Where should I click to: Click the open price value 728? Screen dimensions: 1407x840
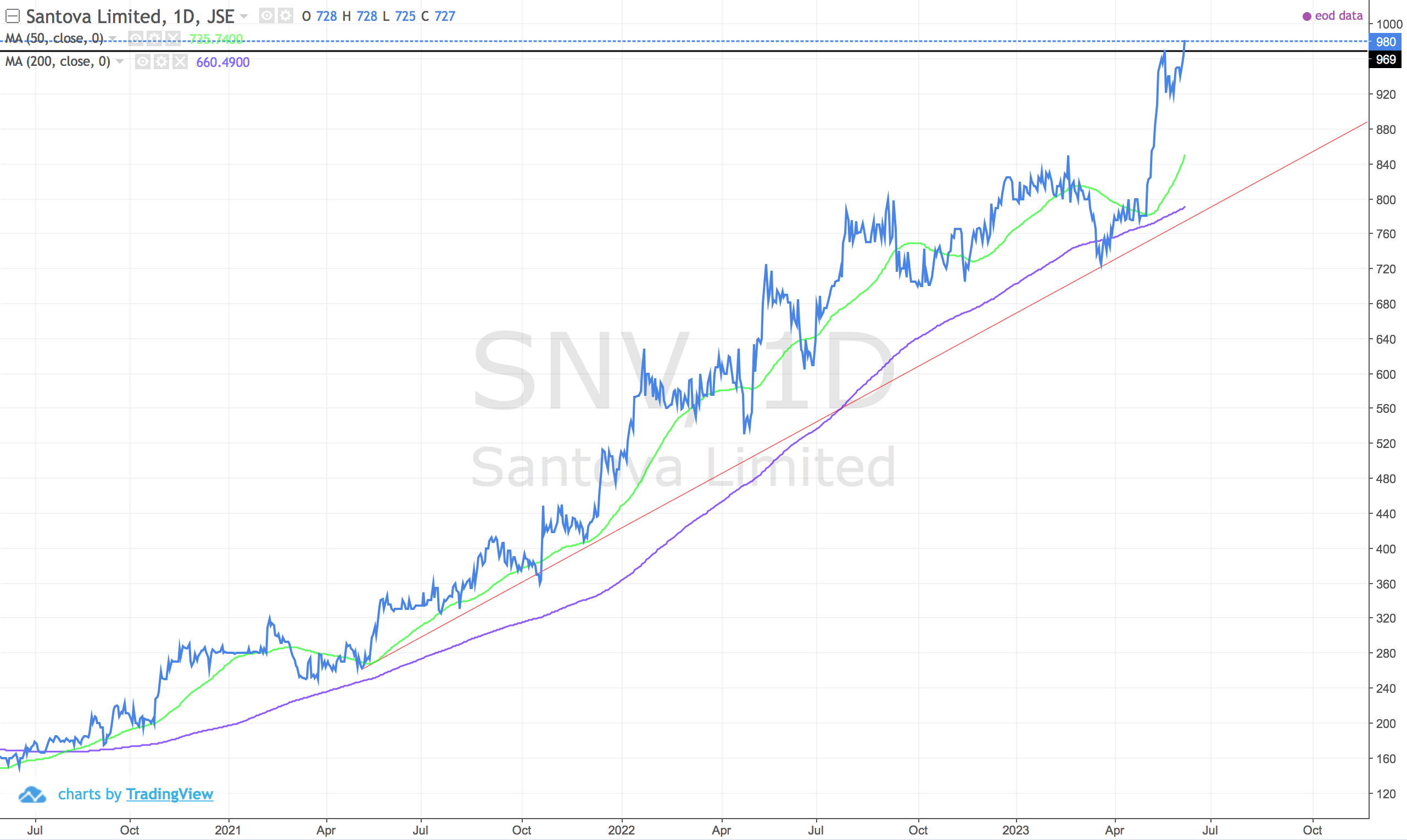pos(326,16)
